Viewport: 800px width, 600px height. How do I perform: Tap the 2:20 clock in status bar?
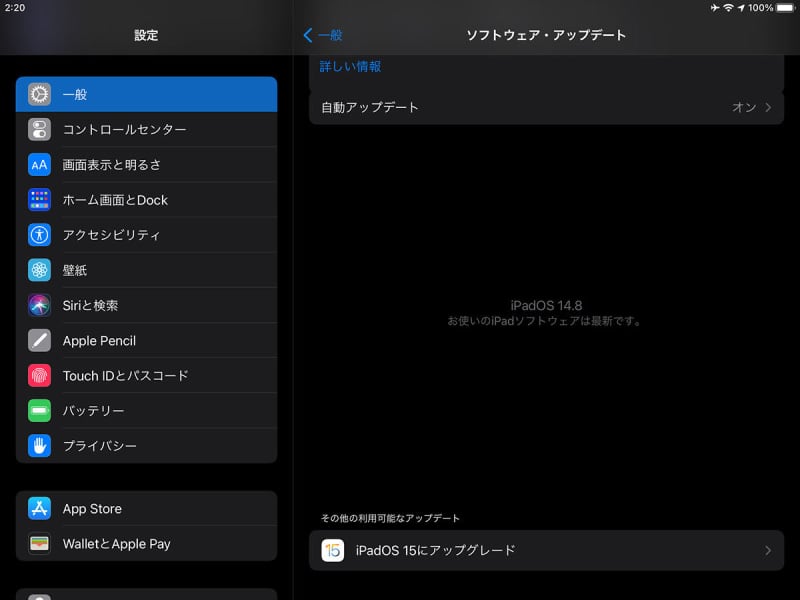pos(15,8)
